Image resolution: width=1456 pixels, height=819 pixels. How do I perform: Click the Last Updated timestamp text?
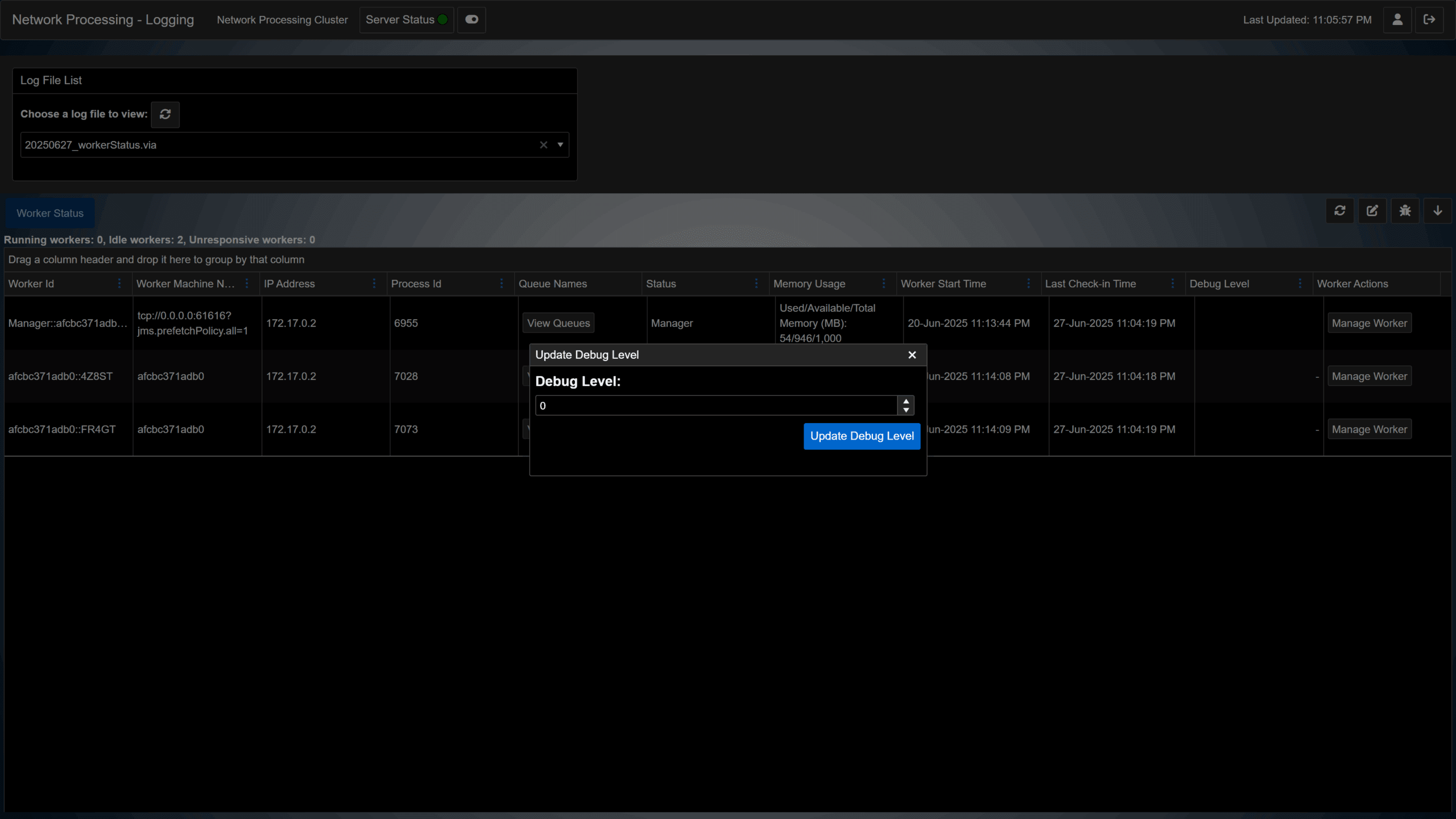coord(1307,20)
